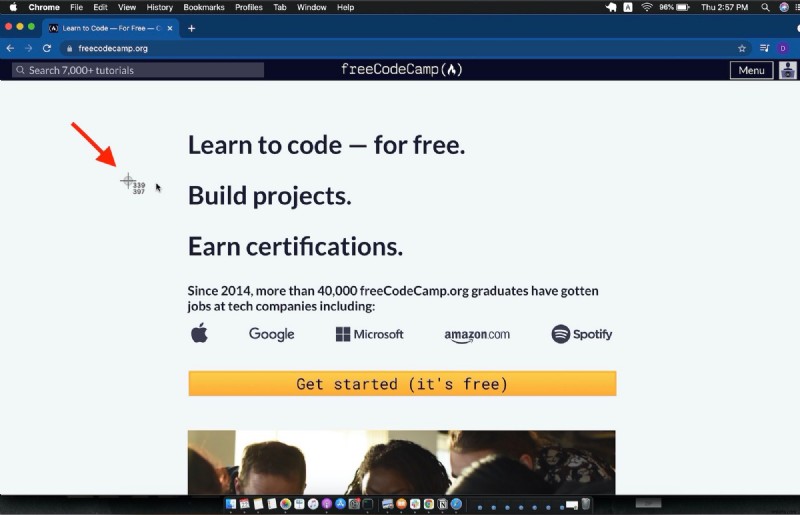The image size is (800, 515).
Task: Open the purple D profile avatar
Action: tap(783, 48)
